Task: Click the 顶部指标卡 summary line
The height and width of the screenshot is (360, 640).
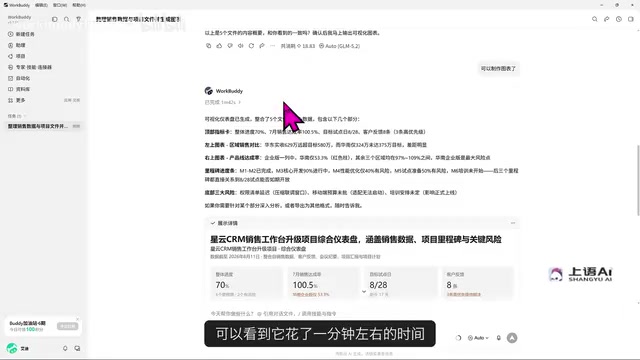Action: click(x=316, y=132)
